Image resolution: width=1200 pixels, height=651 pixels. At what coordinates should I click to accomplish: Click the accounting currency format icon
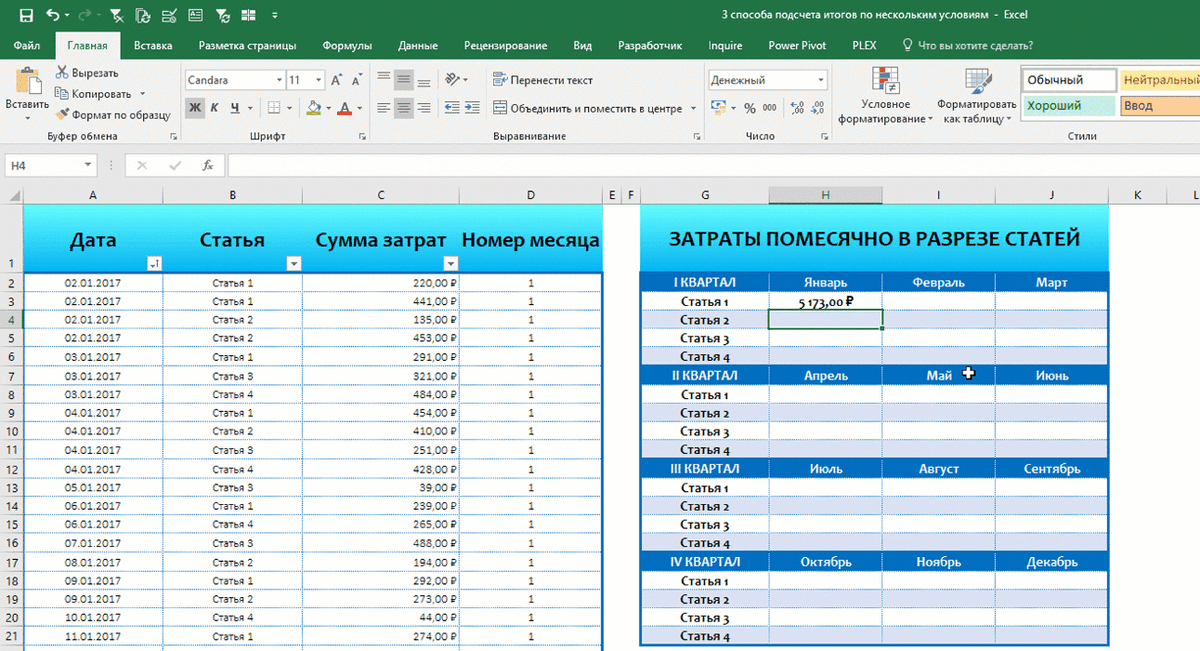point(718,108)
